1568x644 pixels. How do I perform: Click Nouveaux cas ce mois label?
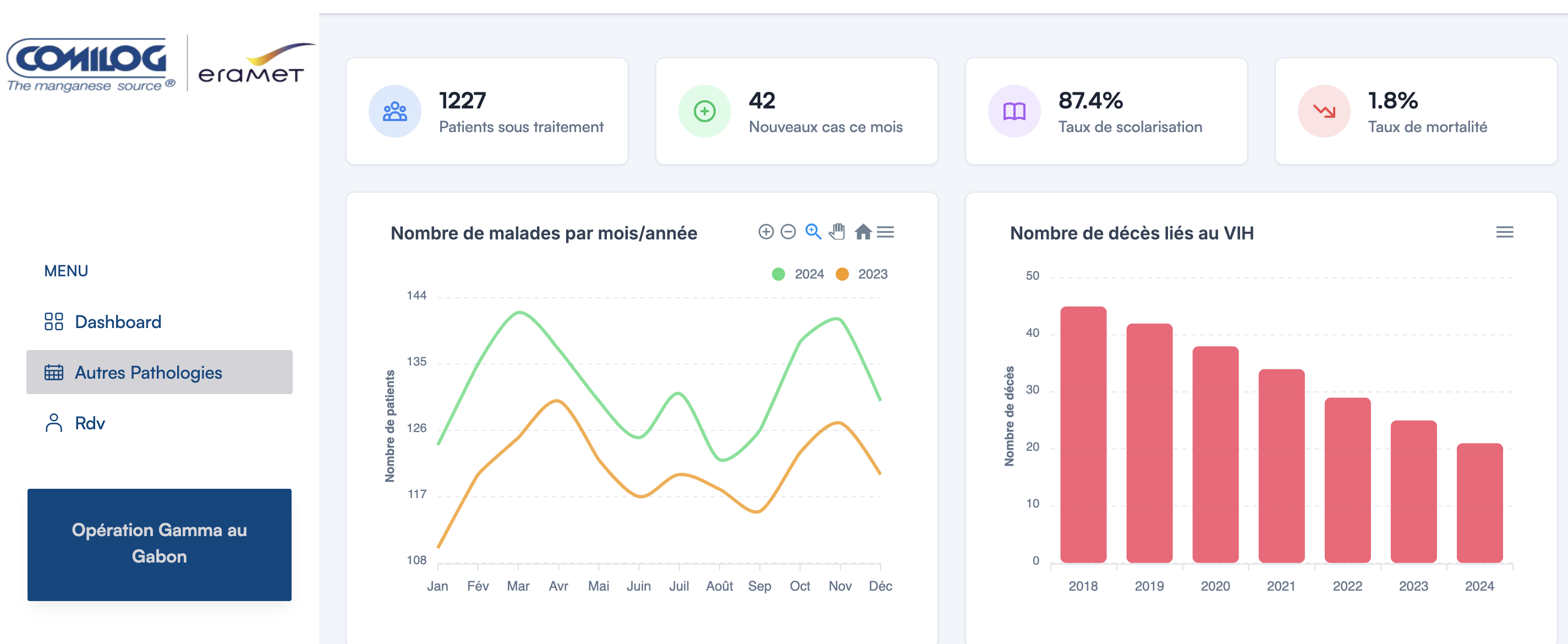(x=825, y=127)
